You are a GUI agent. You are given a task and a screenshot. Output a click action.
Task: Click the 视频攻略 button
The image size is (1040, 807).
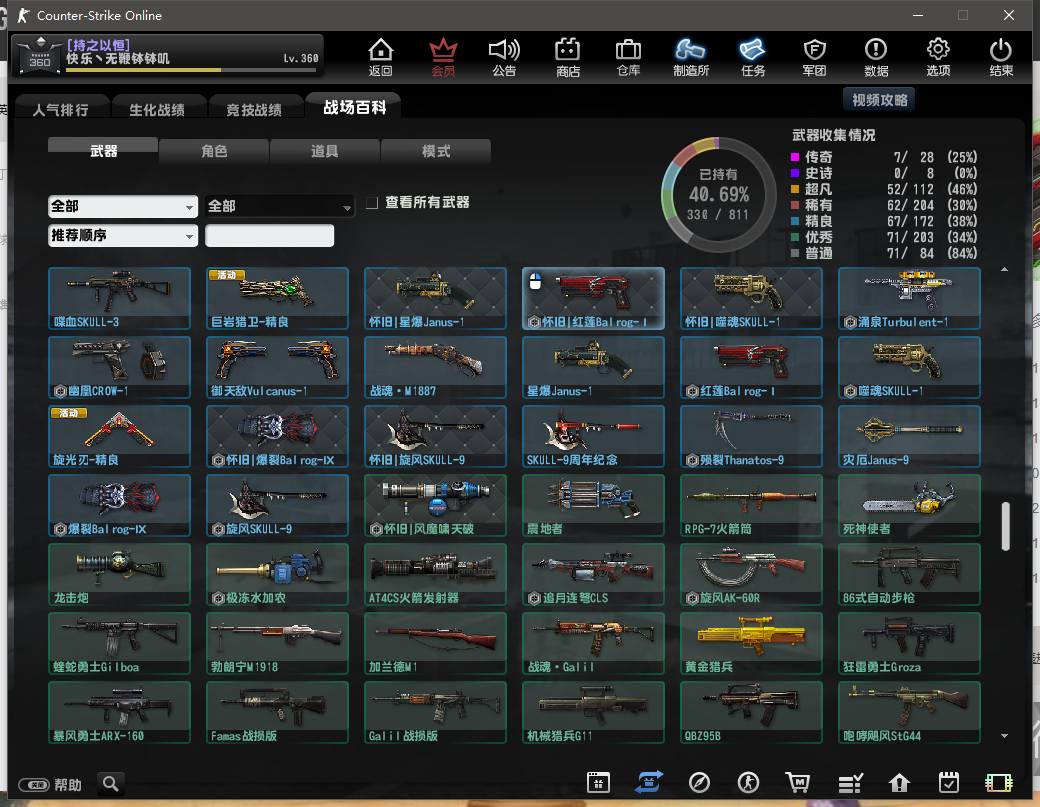coord(879,100)
